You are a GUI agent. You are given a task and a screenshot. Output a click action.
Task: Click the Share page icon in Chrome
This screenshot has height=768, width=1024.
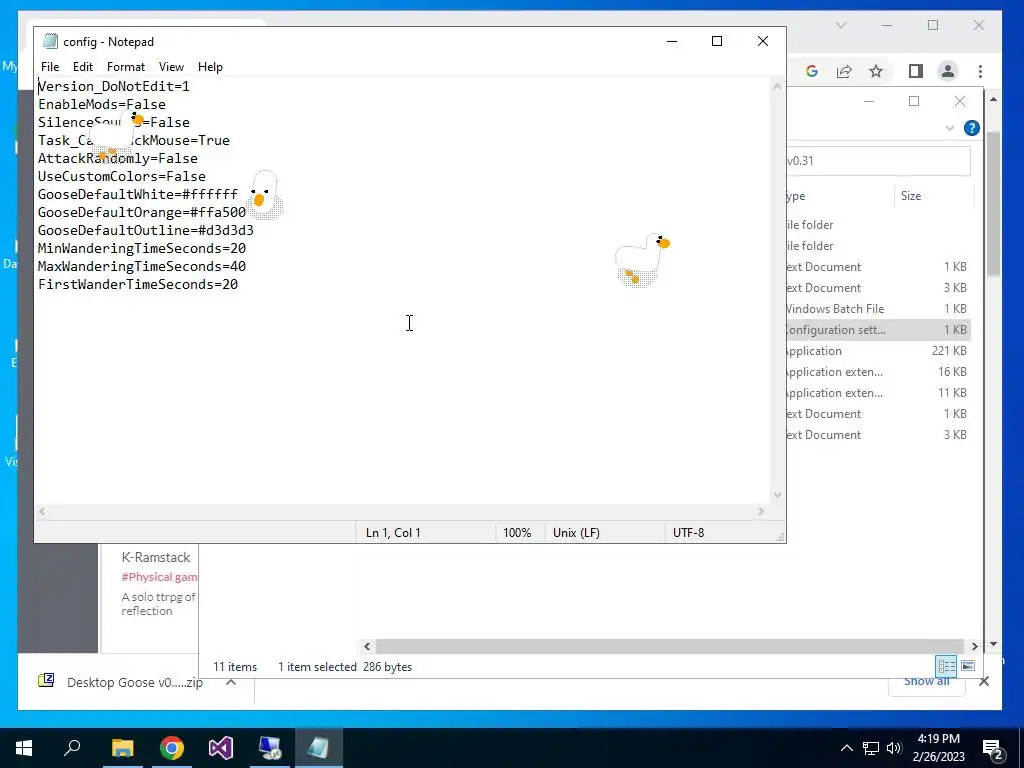tap(844, 71)
